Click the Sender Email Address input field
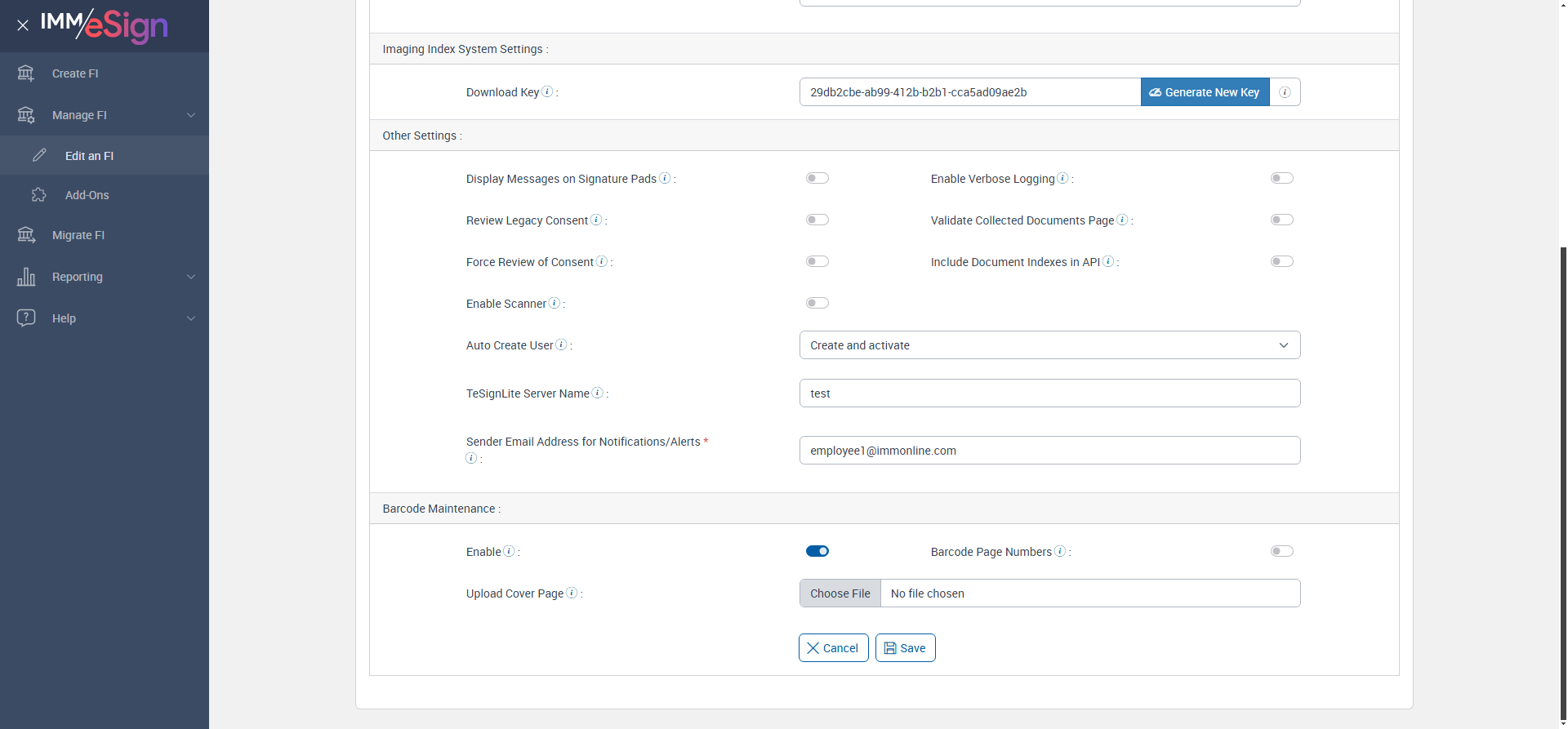Image resolution: width=1568 pixels, height=729 pixels. pos(1049,451)
